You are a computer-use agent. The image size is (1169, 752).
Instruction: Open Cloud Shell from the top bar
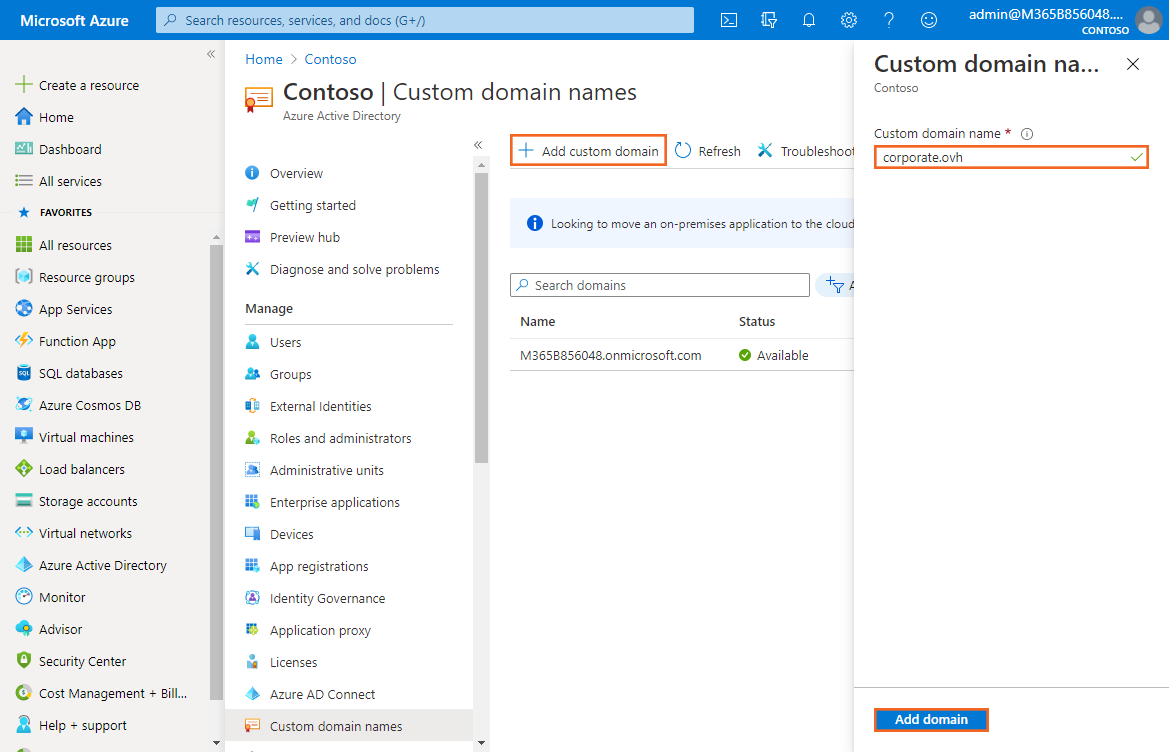pos(729,20)
